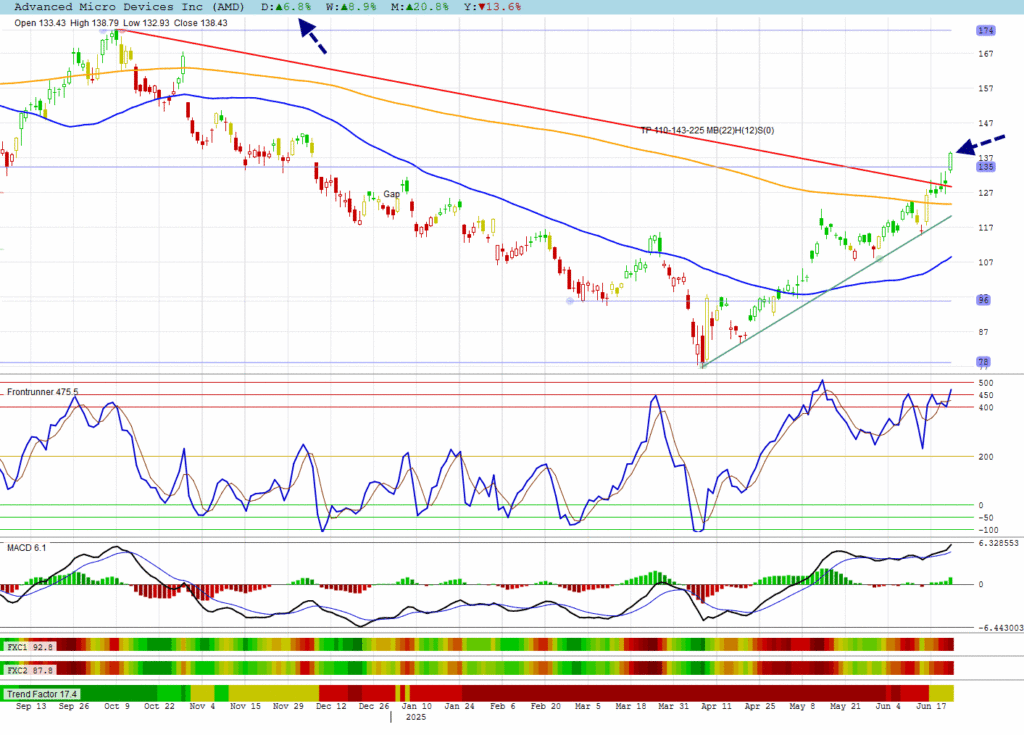Screen dimensions: 1024x735
Task: Select the highlighted 174 price level tag
Action: [985, 31]
